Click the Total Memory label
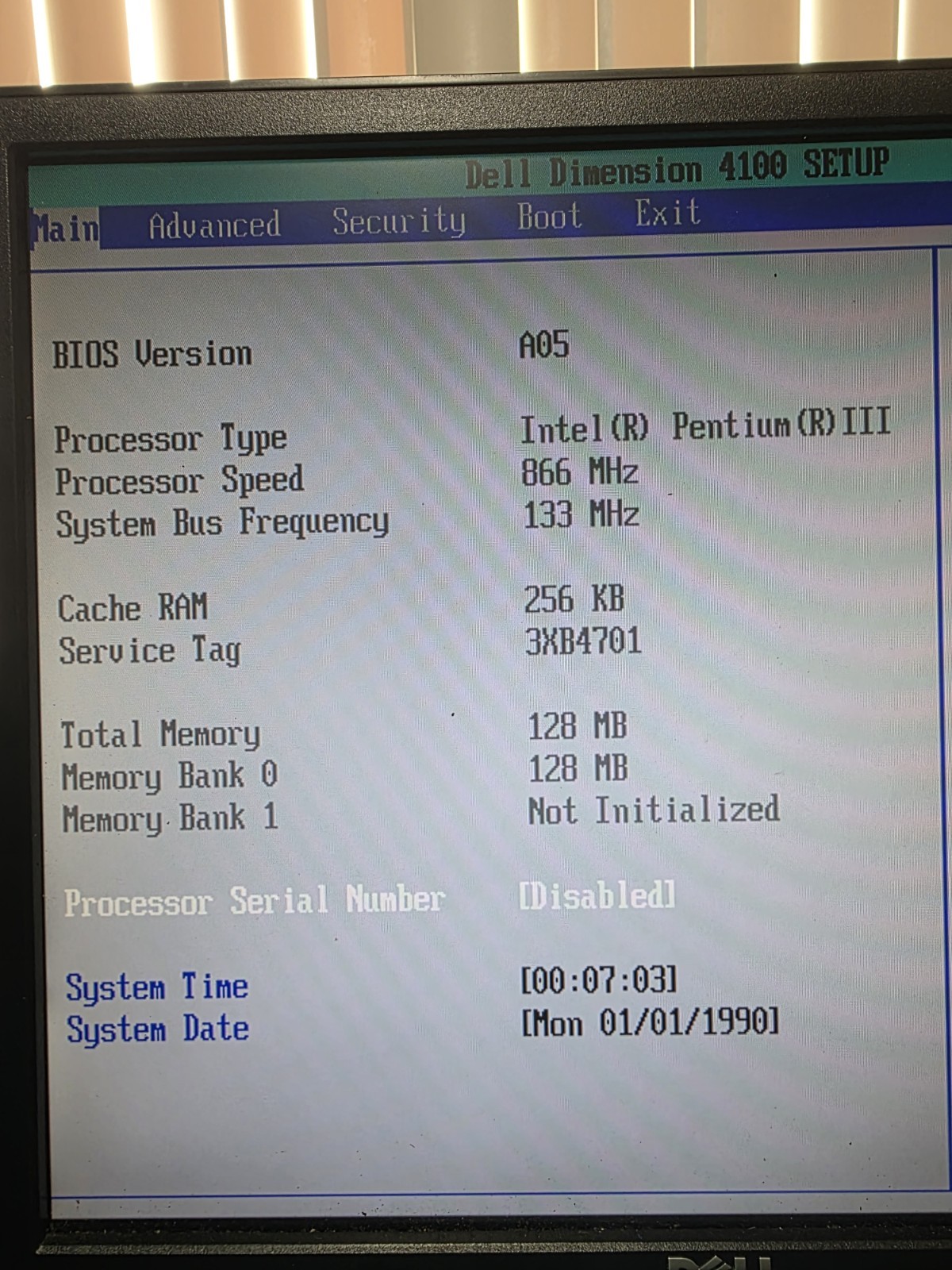The width and height of the screenshot is (952, 1270). click(x=160, y=735)
